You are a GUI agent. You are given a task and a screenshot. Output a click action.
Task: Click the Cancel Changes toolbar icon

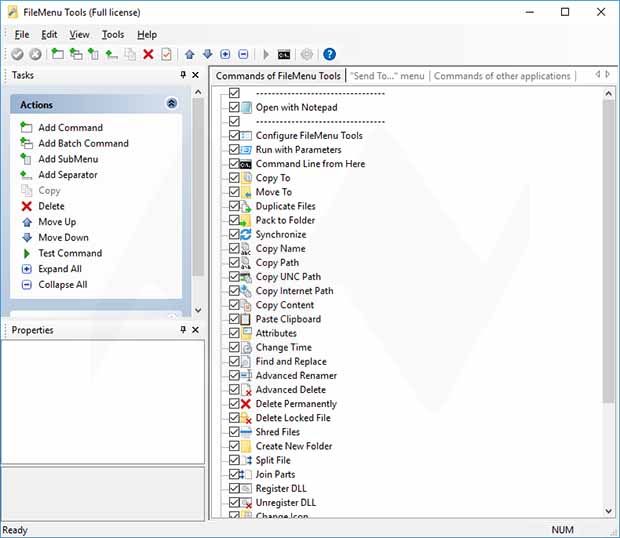pyautogui.click(x=35, y=54)
